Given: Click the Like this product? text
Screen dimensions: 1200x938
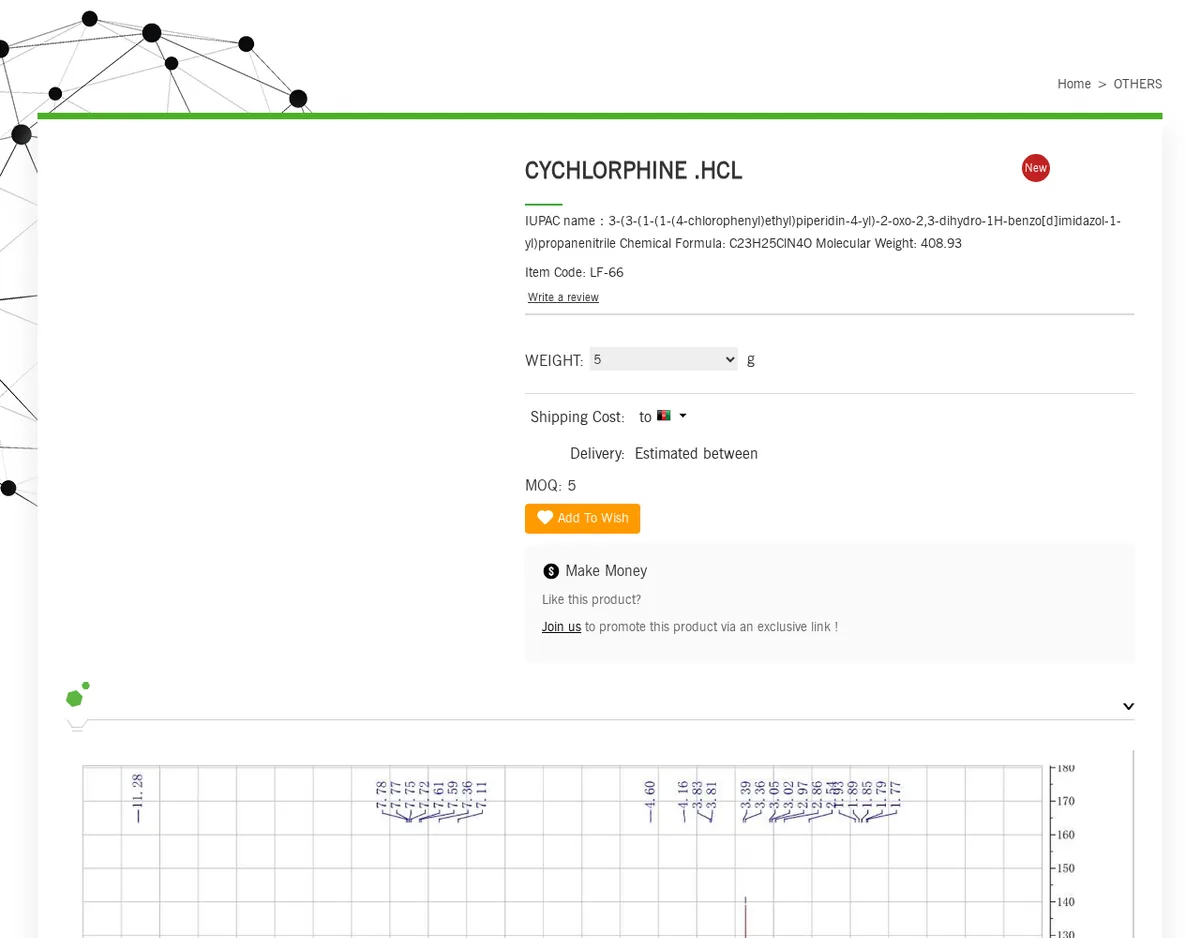Looking at the screenshot, I should point(591,600).
